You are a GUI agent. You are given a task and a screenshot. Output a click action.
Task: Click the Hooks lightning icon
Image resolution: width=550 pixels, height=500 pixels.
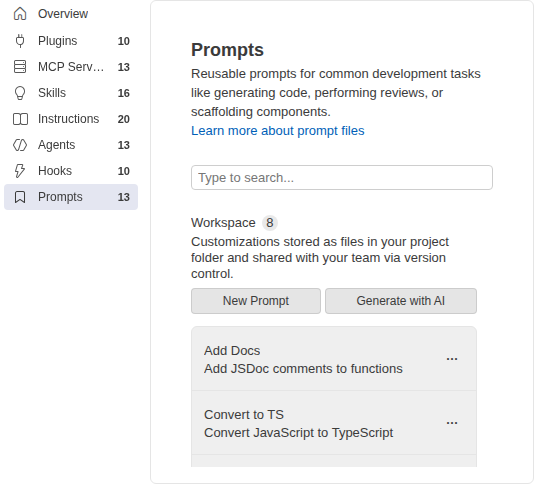pos(20,171)
